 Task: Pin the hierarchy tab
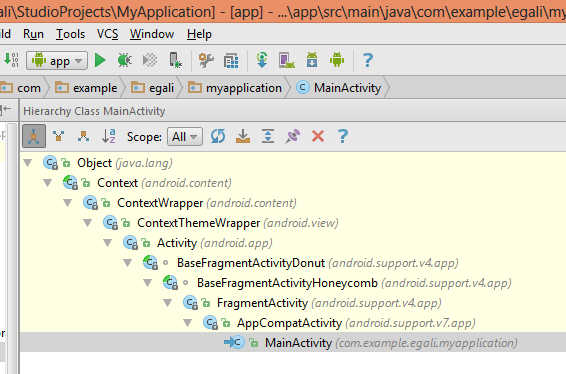[x=293, y=136]
